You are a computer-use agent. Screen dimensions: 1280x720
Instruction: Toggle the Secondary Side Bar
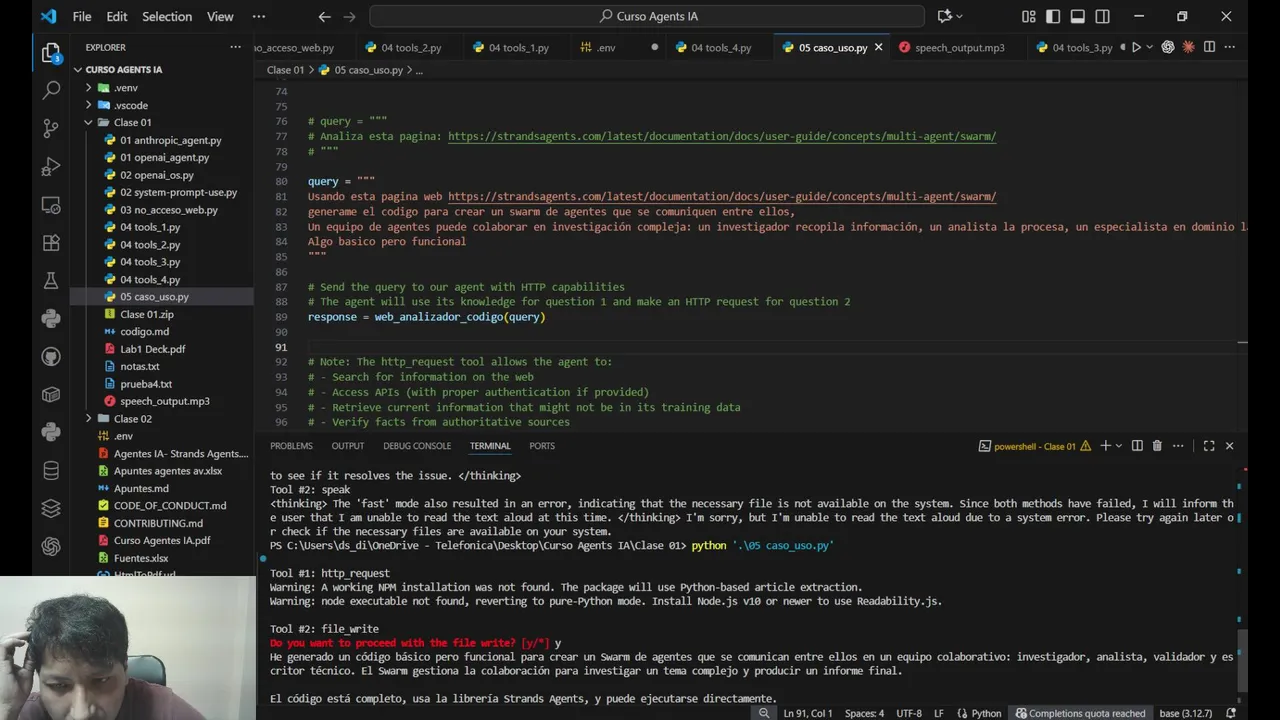(1102, 16)
